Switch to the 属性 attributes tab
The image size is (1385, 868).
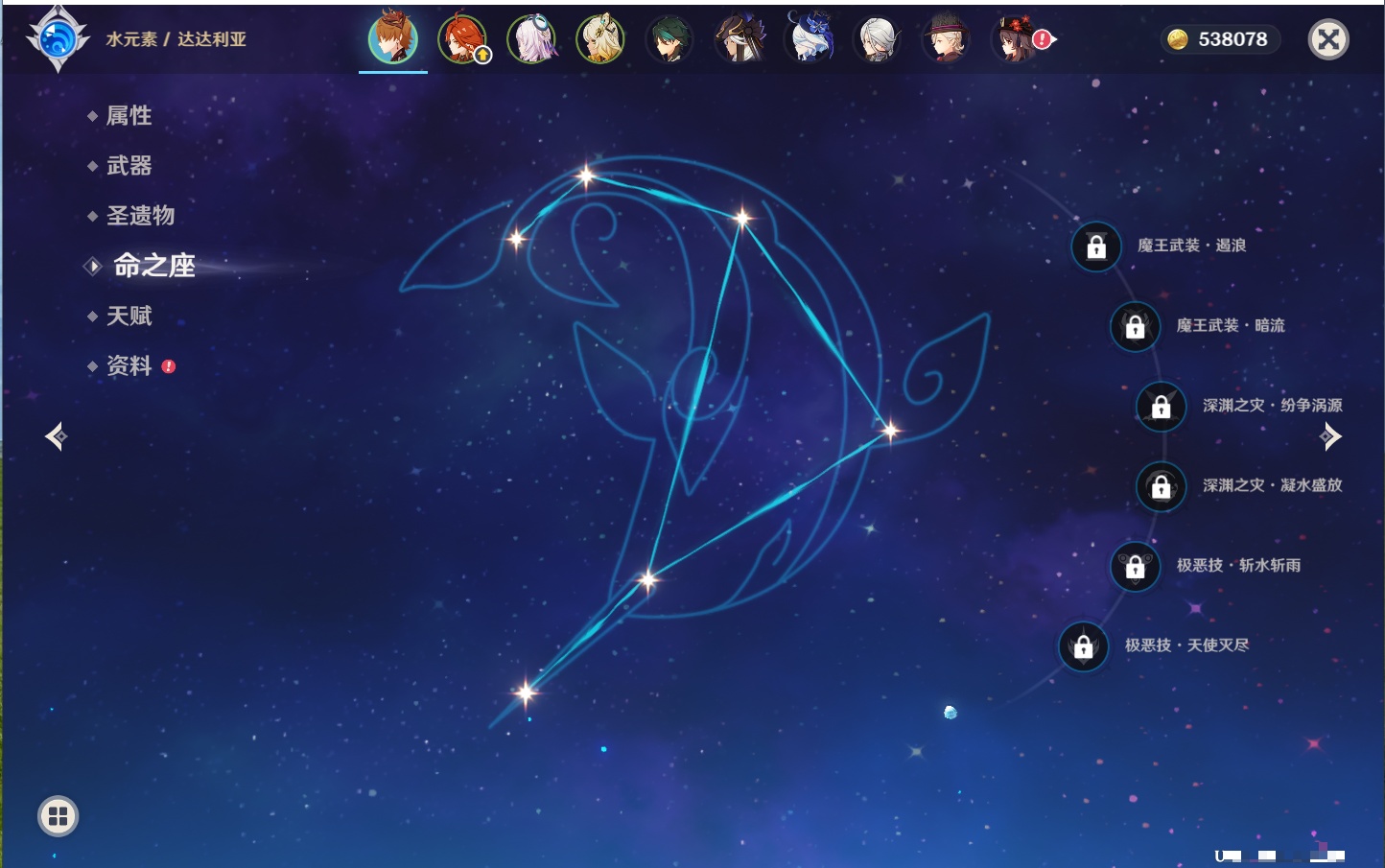click(129, 116)
